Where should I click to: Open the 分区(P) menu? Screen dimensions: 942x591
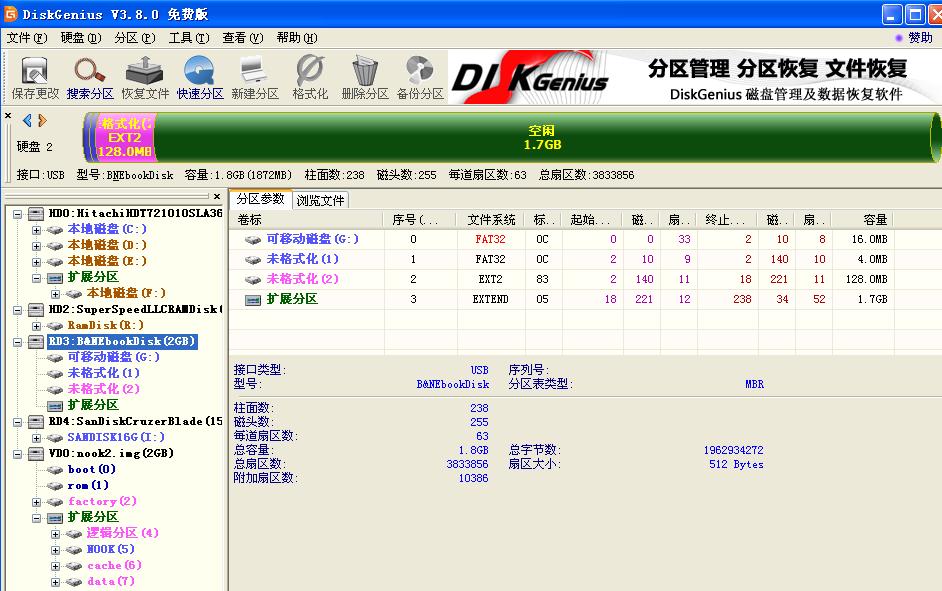(x=135, y=38)
